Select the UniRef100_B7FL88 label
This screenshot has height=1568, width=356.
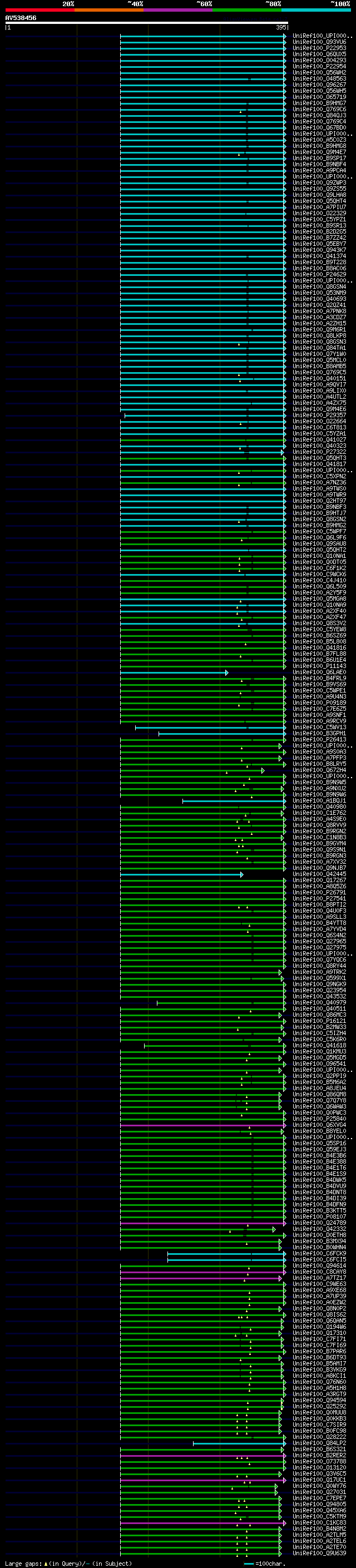click(319, 654)
